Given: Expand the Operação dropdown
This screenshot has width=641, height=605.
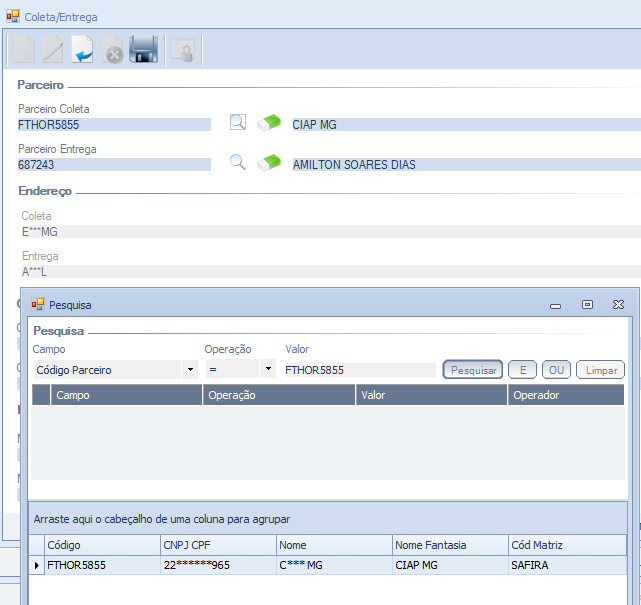Looking at the screenshot, I should coord(268,370).
